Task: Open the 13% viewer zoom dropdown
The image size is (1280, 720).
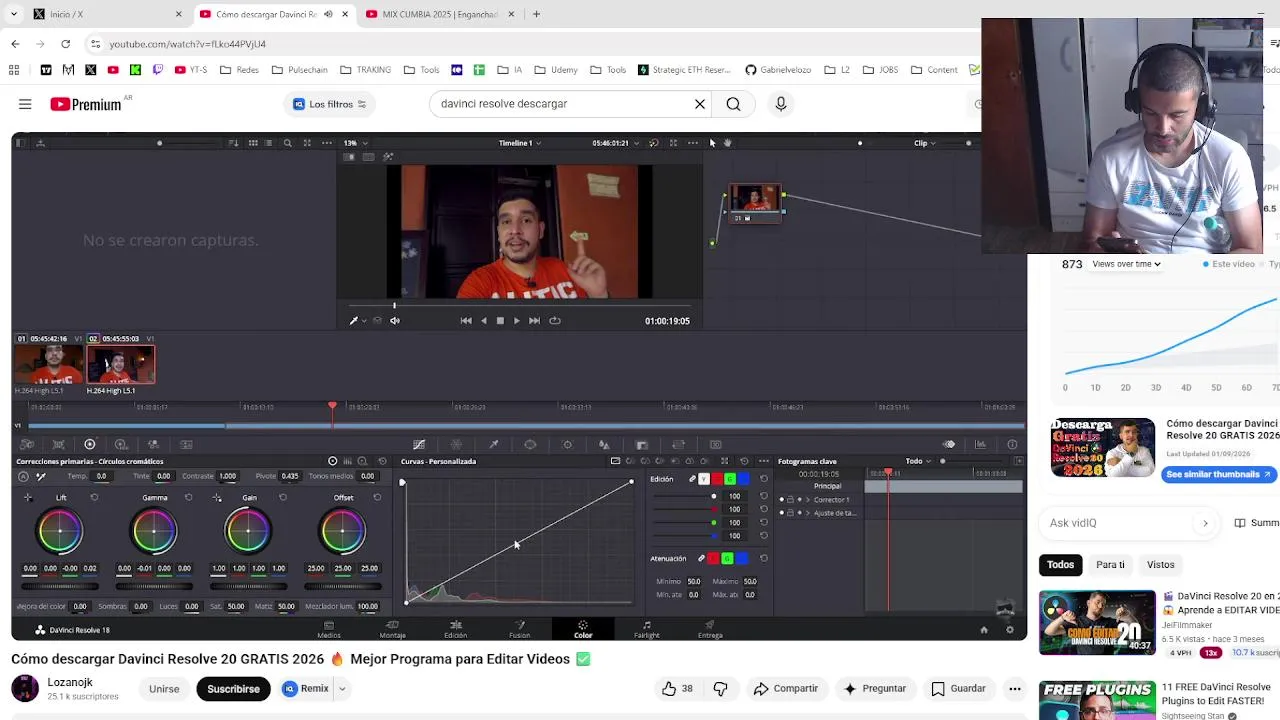Action: [x=356, y=143]
